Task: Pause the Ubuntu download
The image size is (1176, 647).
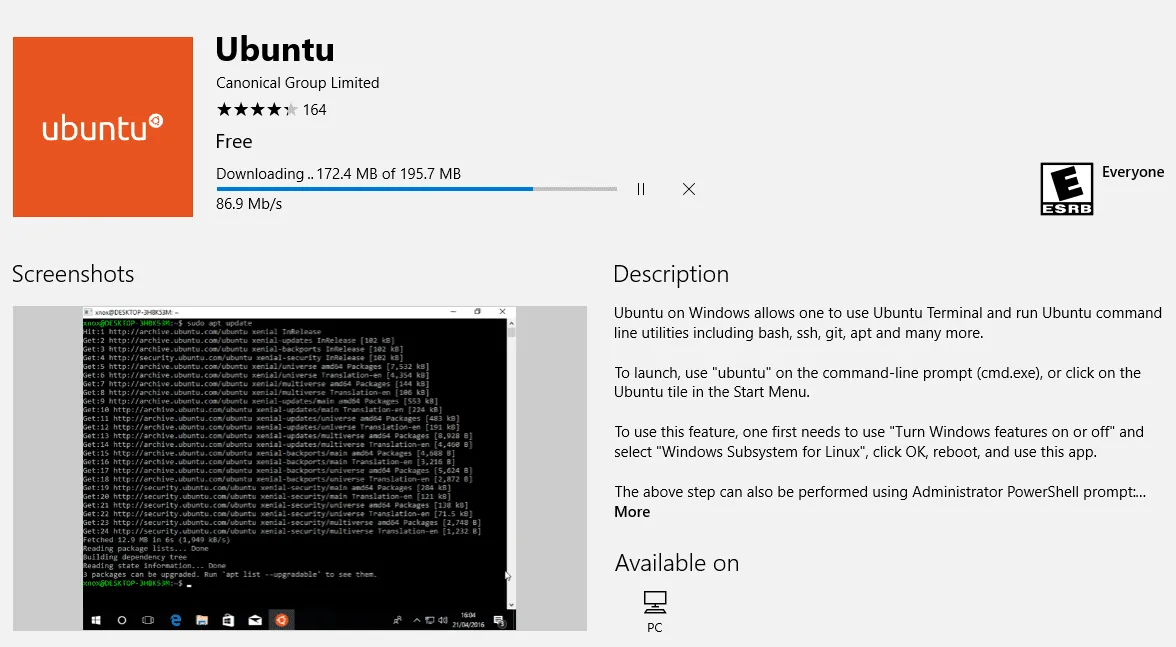Action: point(641,189)
